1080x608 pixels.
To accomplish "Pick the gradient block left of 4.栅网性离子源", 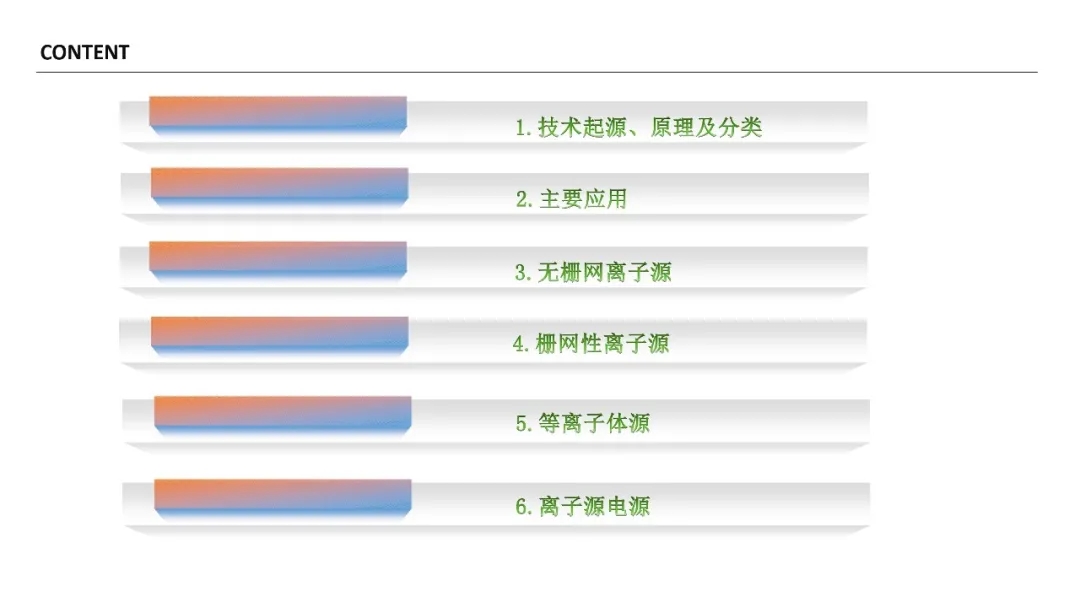I will click(280, 333).
